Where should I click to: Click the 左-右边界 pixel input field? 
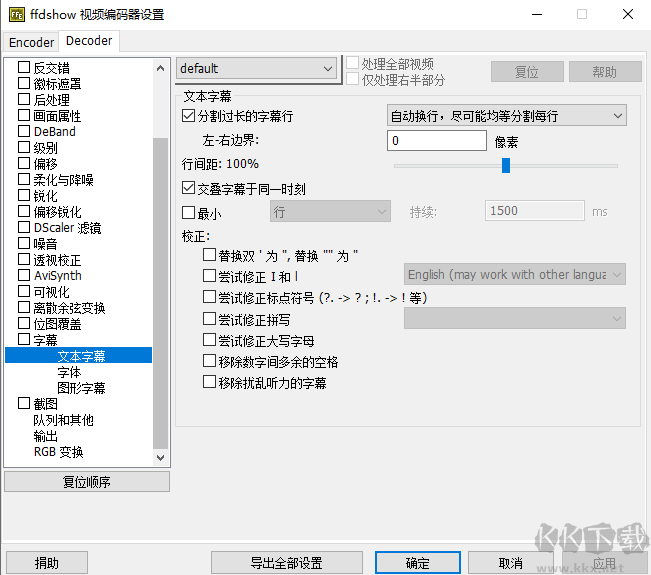click(437, 140)
